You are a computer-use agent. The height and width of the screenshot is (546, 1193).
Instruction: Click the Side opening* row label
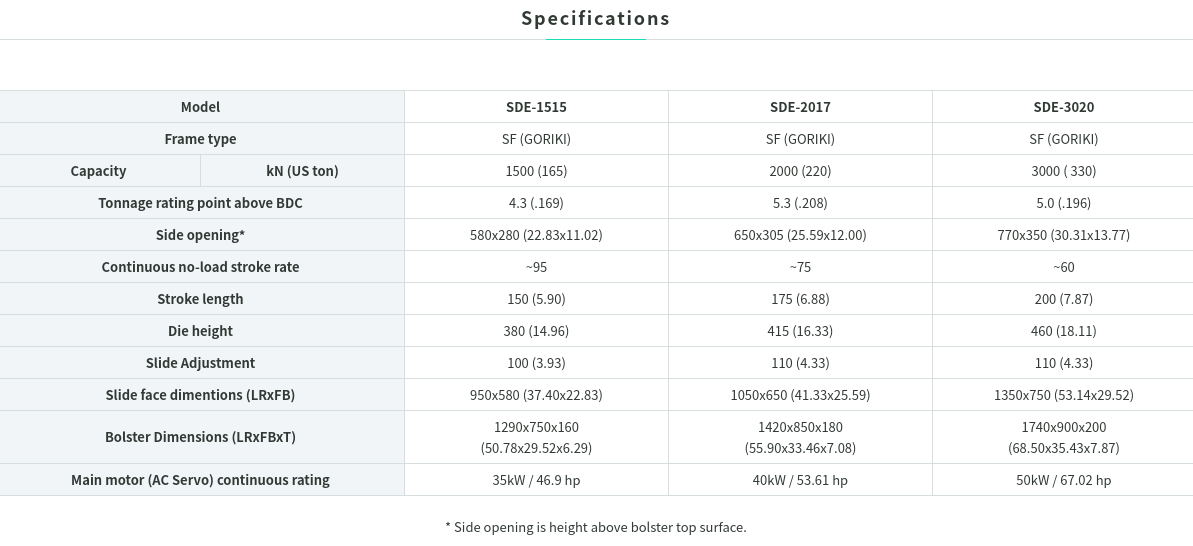click(201, 235)
